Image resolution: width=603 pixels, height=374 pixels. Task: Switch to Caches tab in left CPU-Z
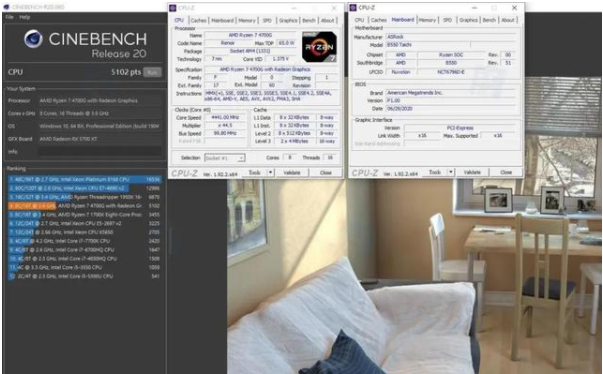pyautogui.click(x=198, y=20)
